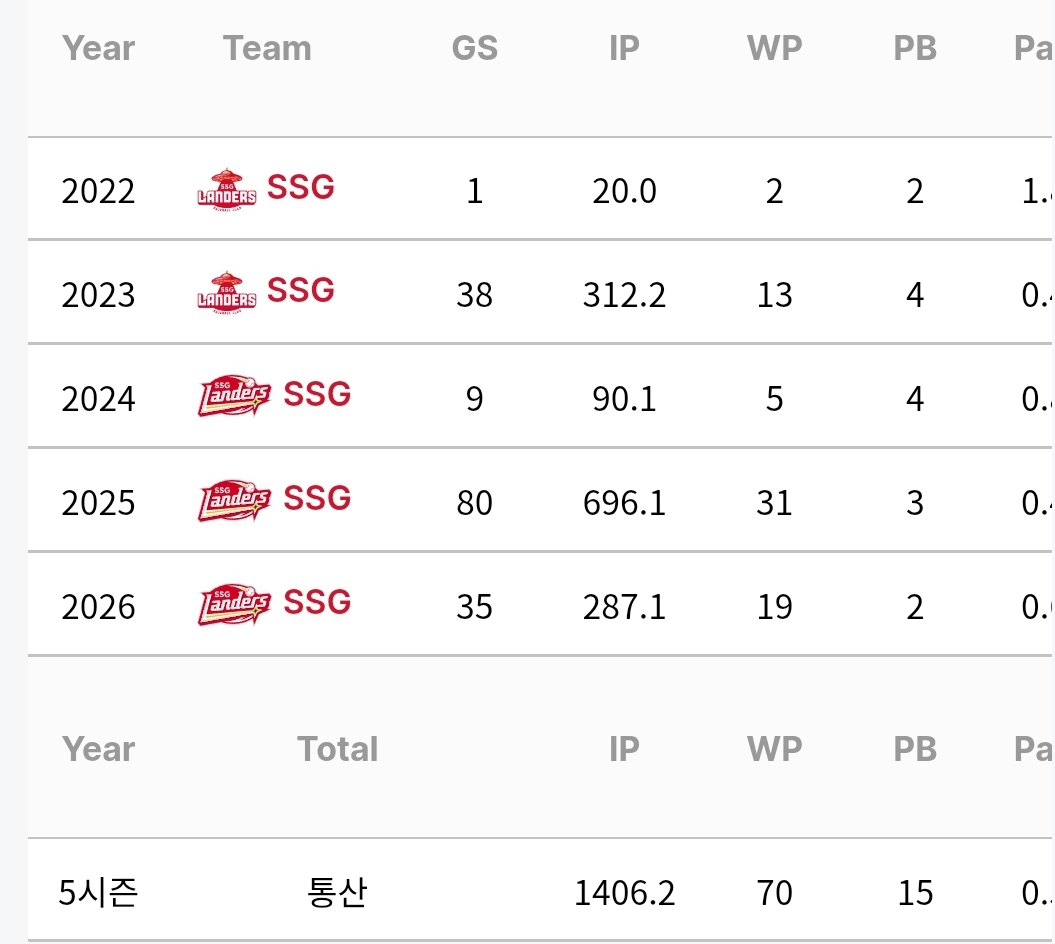Click the 2026 Landers script logo
Screen dimensions: 1055x944
[x=234, y=604]
